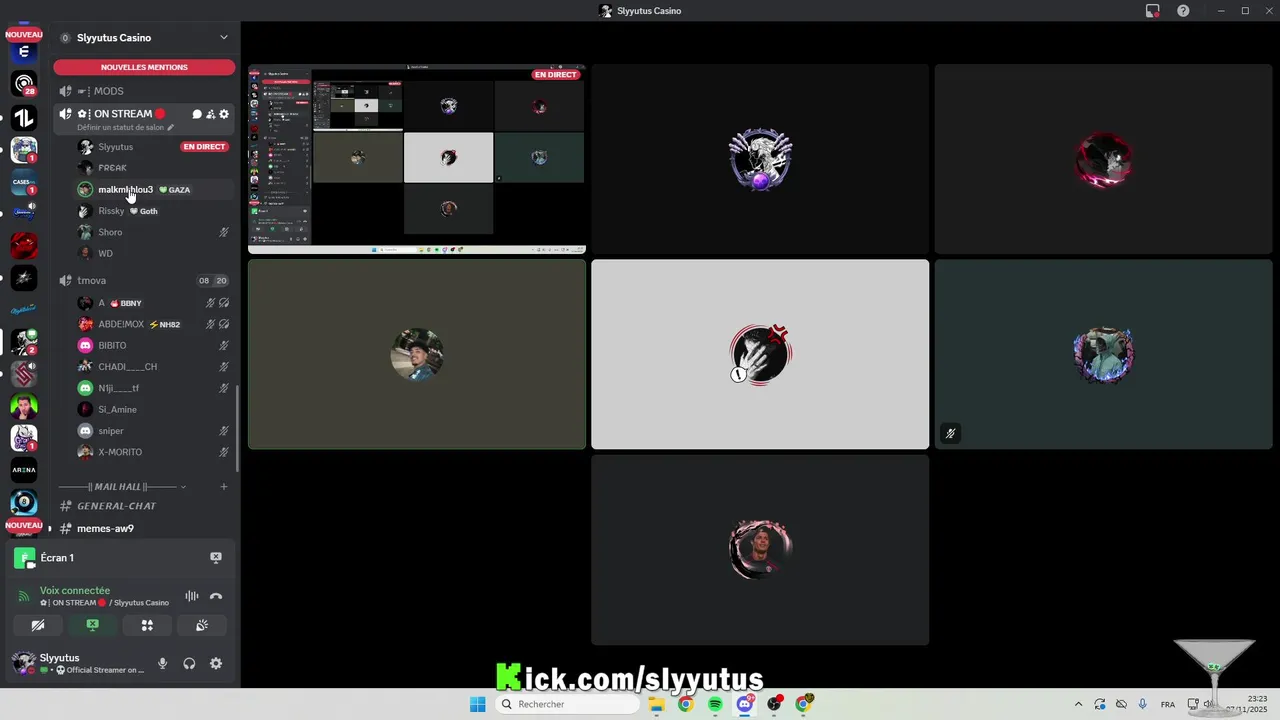The width and height of the screenshot is (1280, 720).
Task: Open the Windows Start menu
Action: coord(478,704)
